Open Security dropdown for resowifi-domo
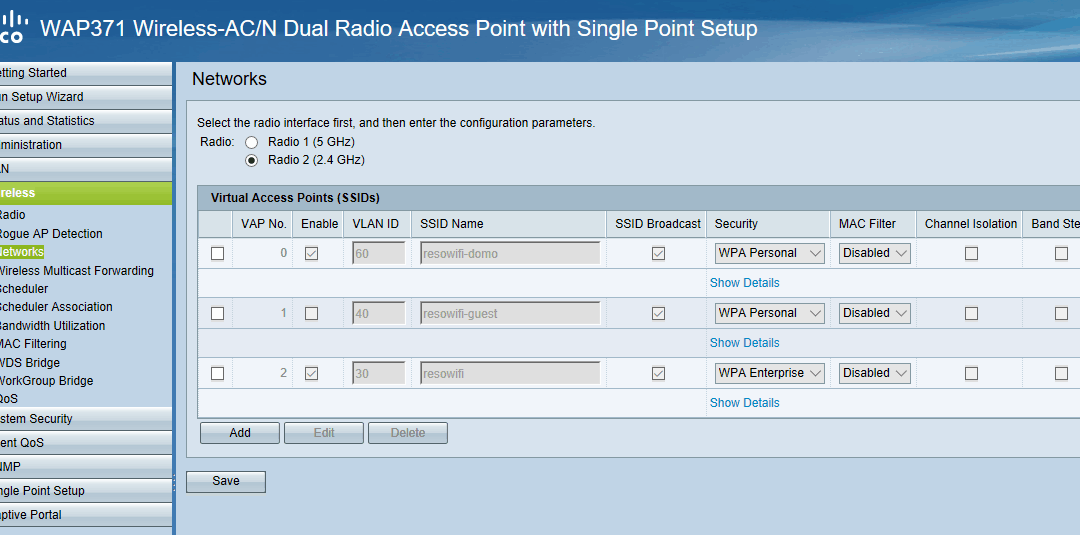The height and width of the screenshot is (535, 1080). coord(769,253)
